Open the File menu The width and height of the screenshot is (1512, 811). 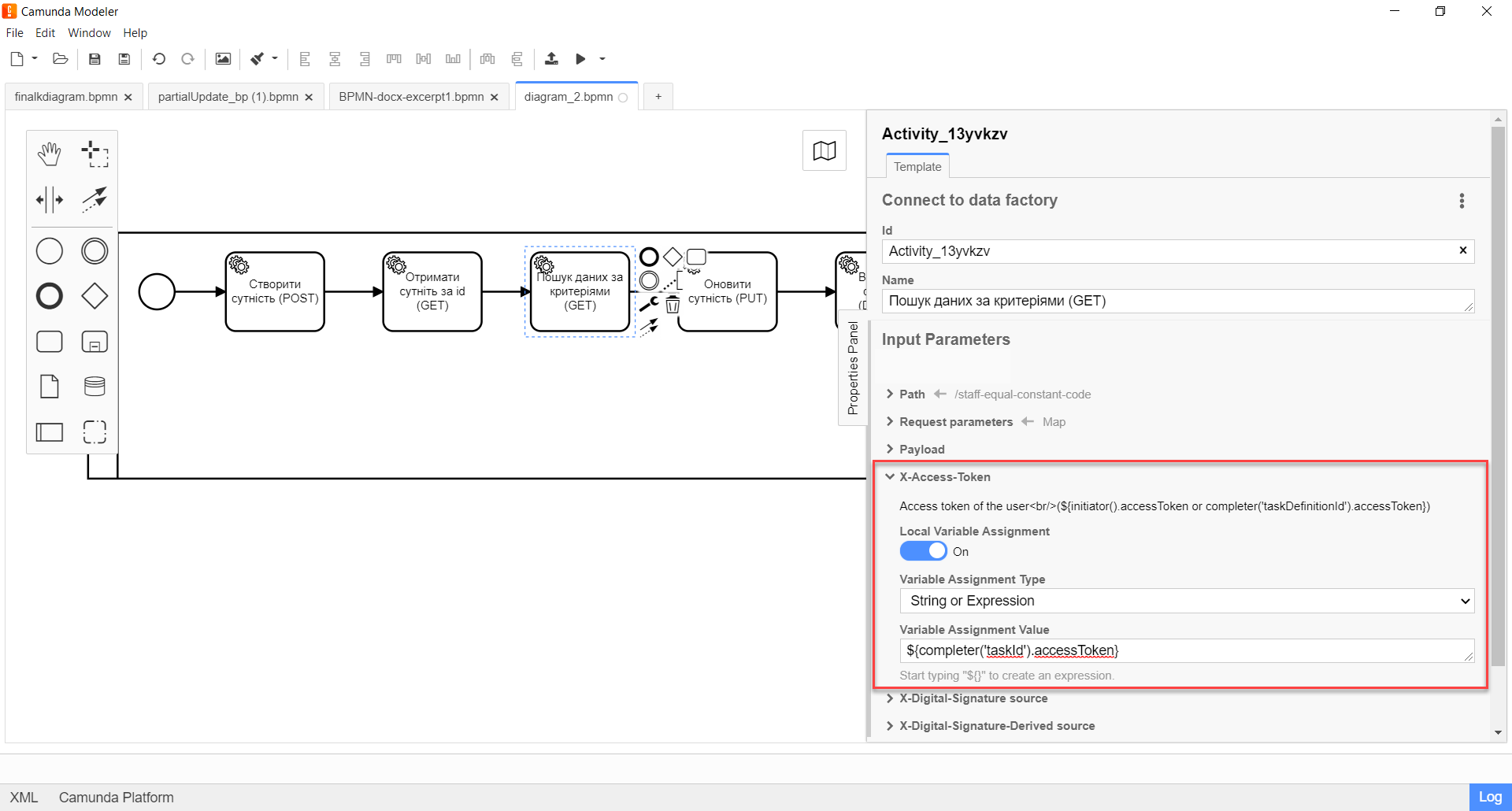tap(15, 33)
